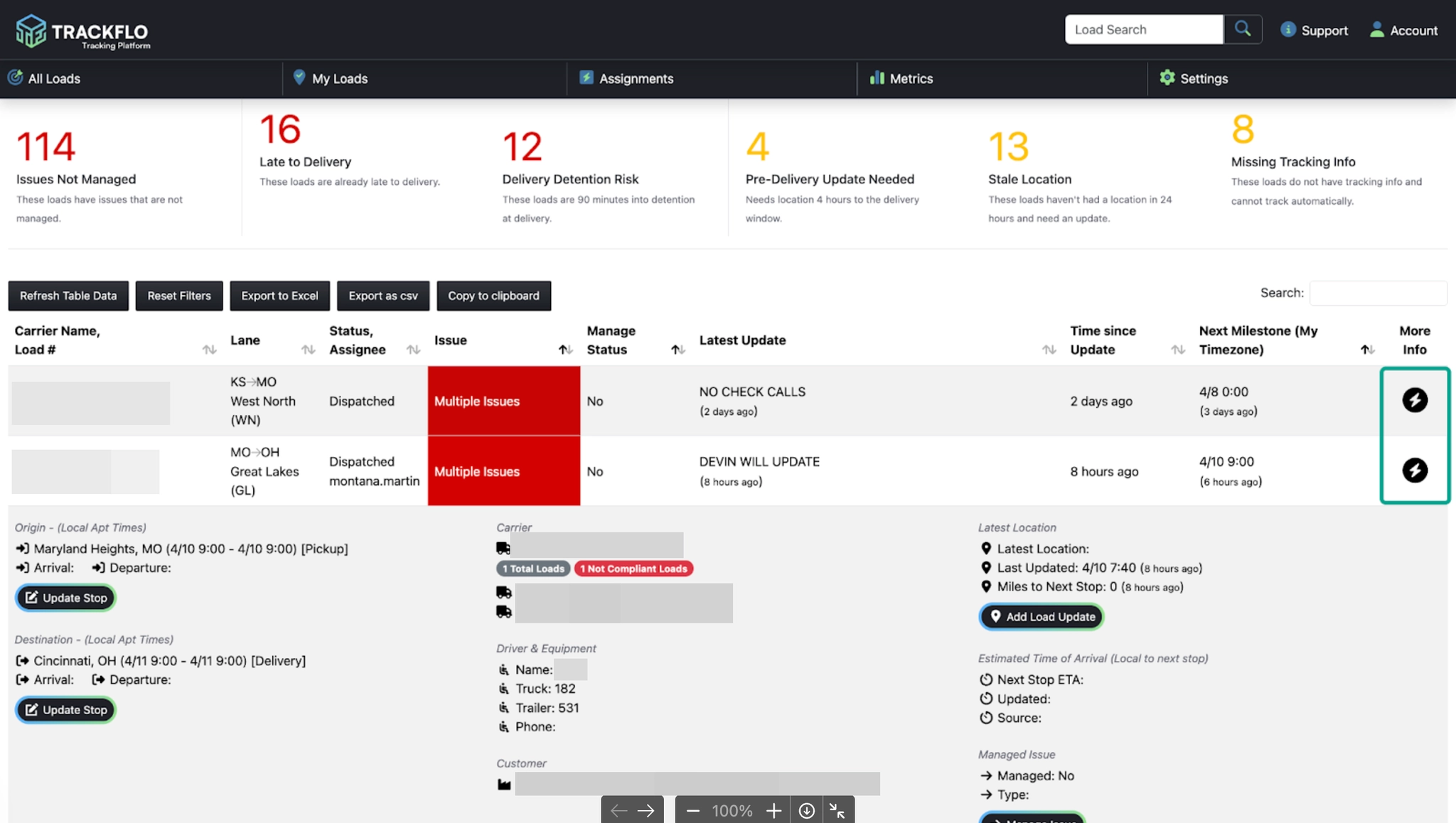Viewport: 1456px width, 823px height.
Task: Switch to the Assignments tab
Action: point(626,78)
